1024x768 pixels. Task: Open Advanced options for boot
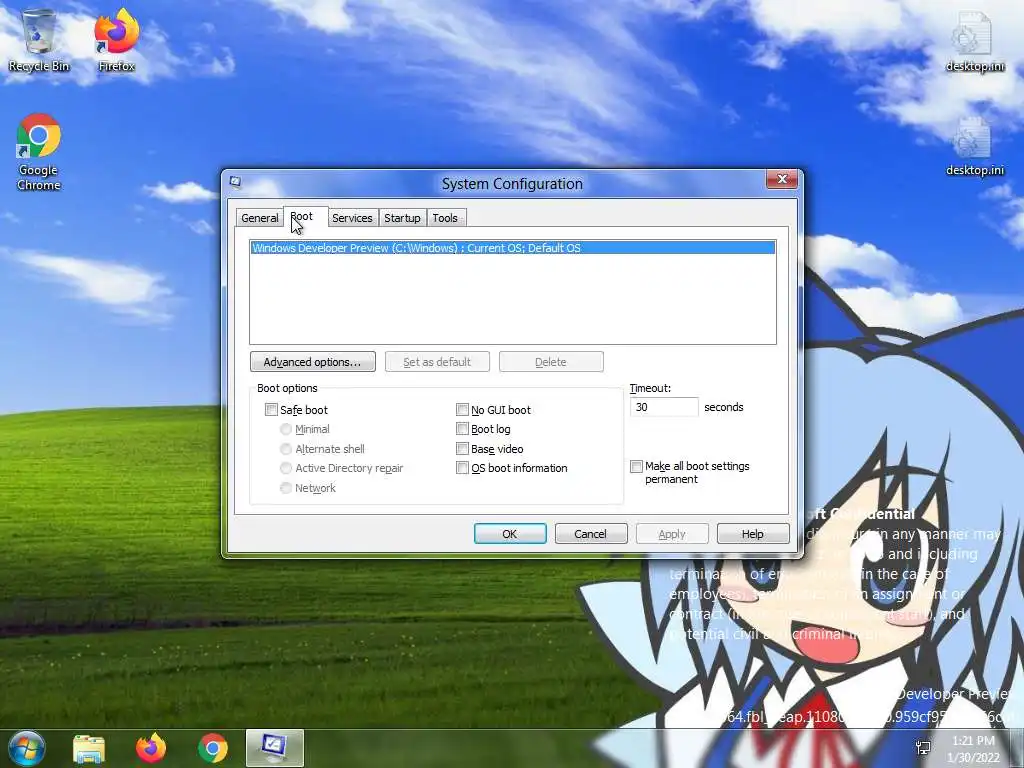[x=312, y=362]
